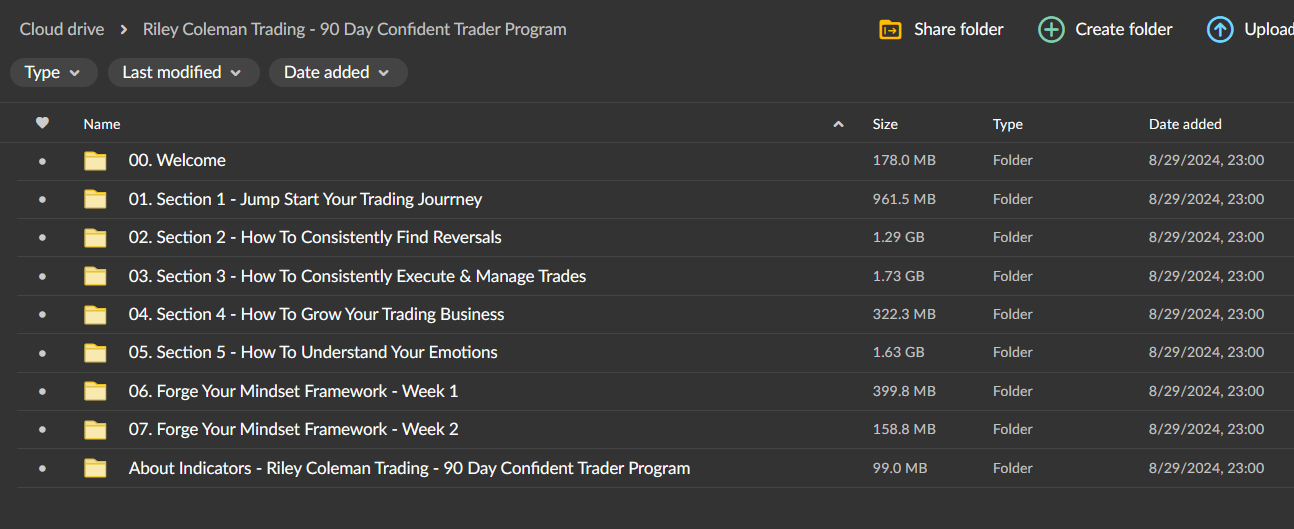This screenshot has width=1294, height=529.
Task: Toggle favorite dot for 05. Section 5 folder
Action: pos(42,353)
